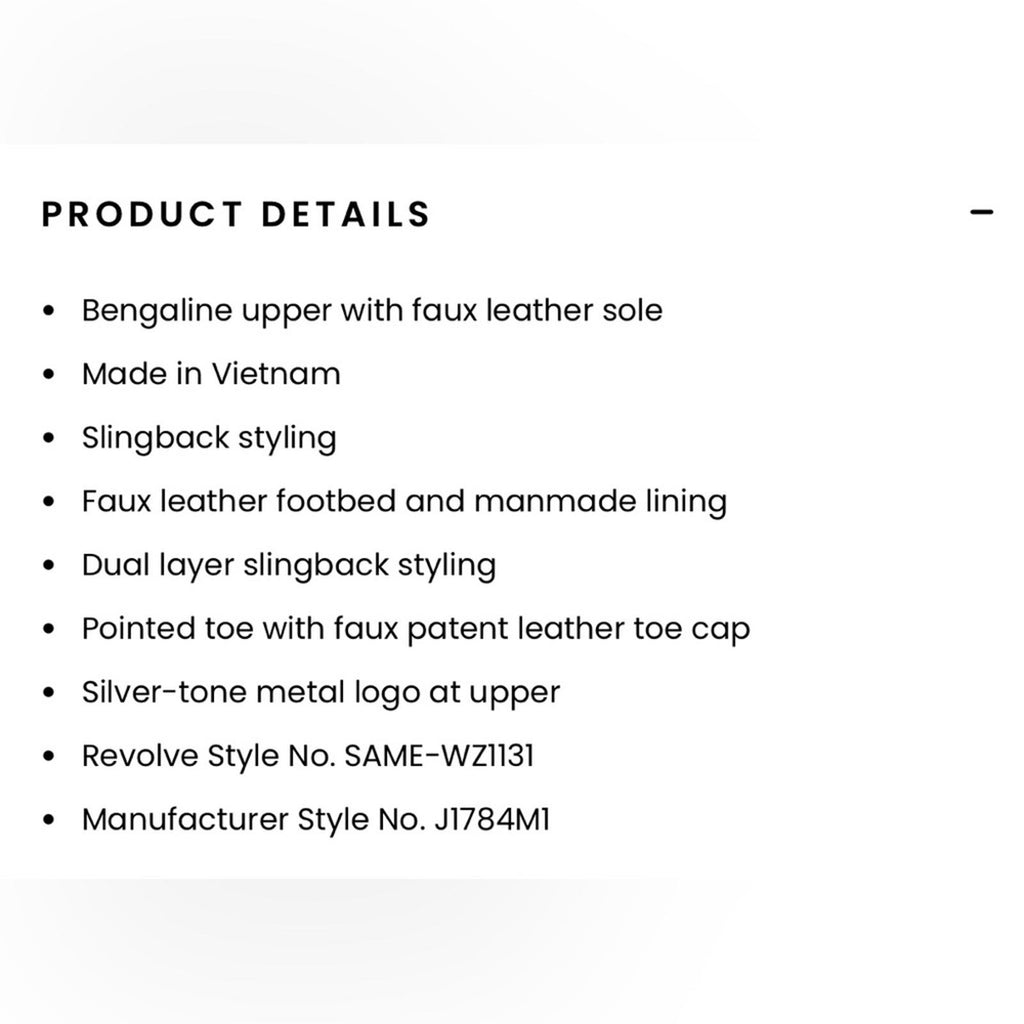Click the bullet before Bengaline upper
Viewport: 1024px width, 1024px height.
48,311
